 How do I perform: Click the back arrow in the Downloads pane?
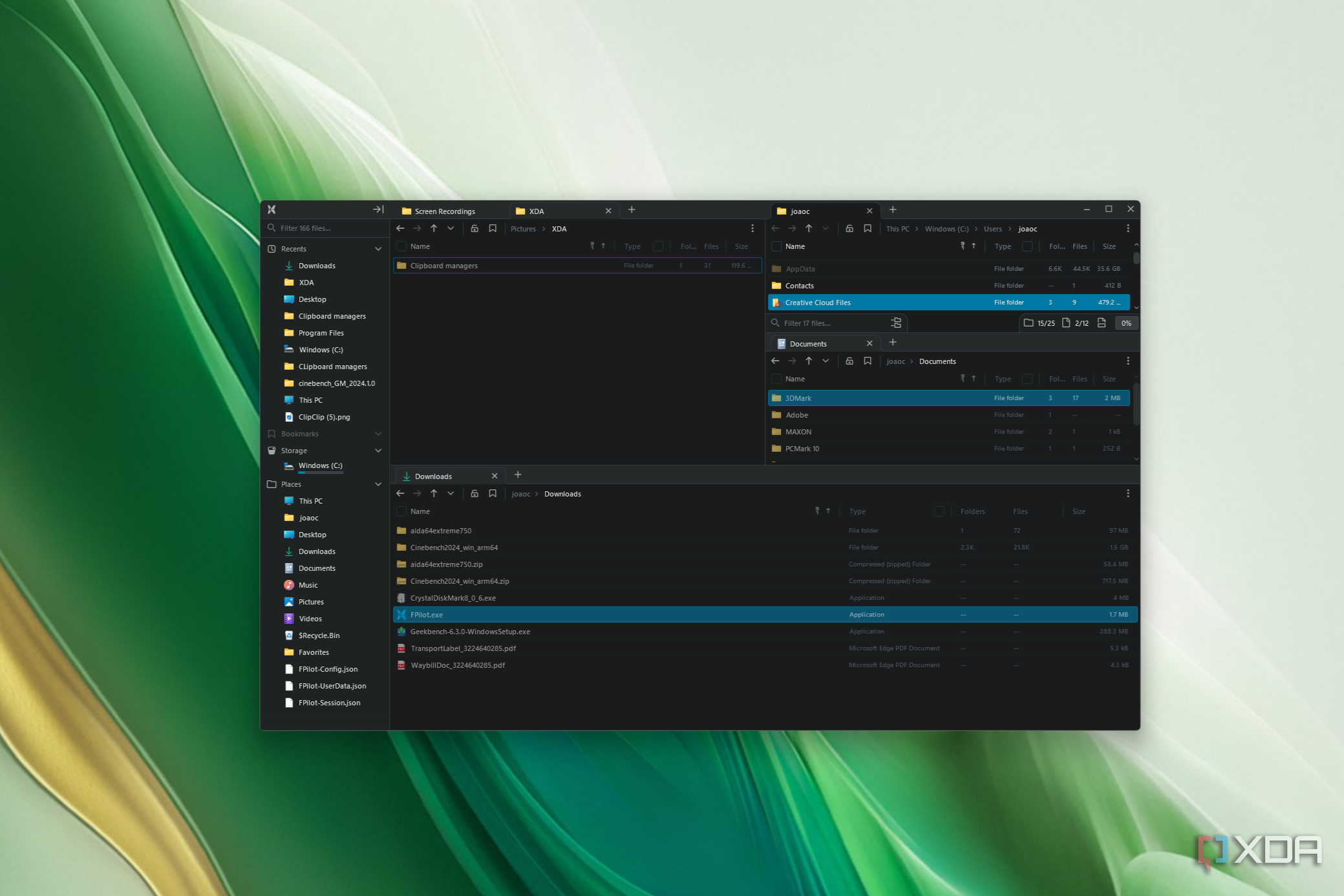tap(400, 493)
